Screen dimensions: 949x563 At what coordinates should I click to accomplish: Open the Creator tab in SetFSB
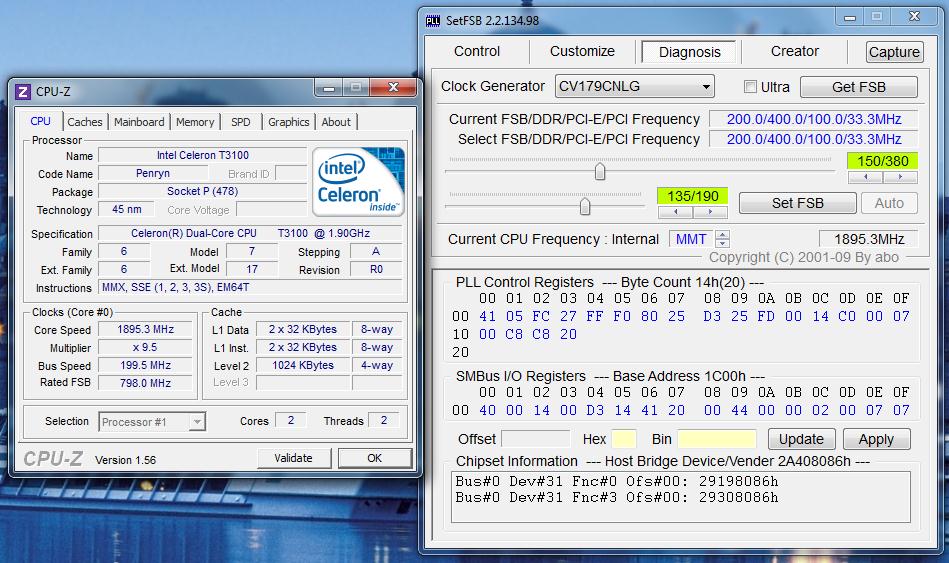(795, 51)
